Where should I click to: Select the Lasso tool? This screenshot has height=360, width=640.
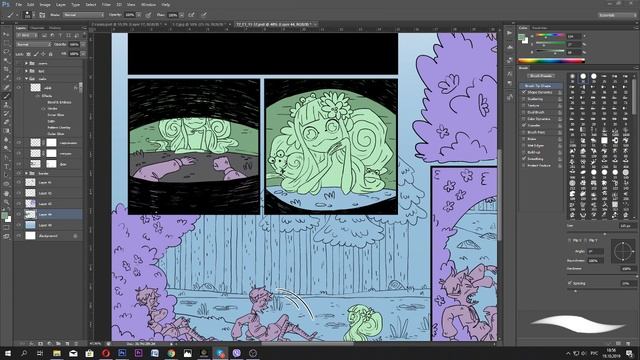pos(6,52)
